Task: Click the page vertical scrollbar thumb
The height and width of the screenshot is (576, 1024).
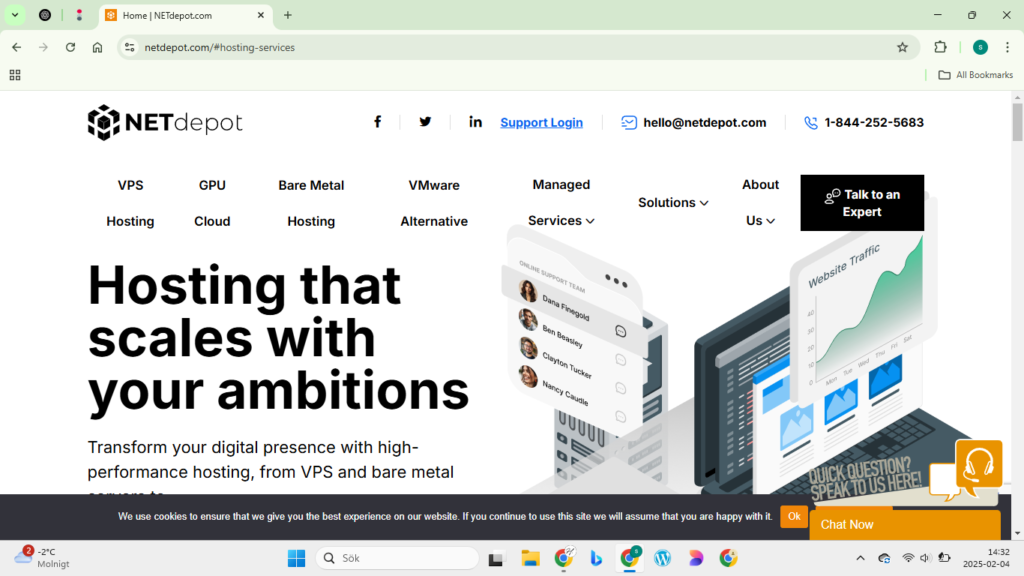Action: [1017, 121]
